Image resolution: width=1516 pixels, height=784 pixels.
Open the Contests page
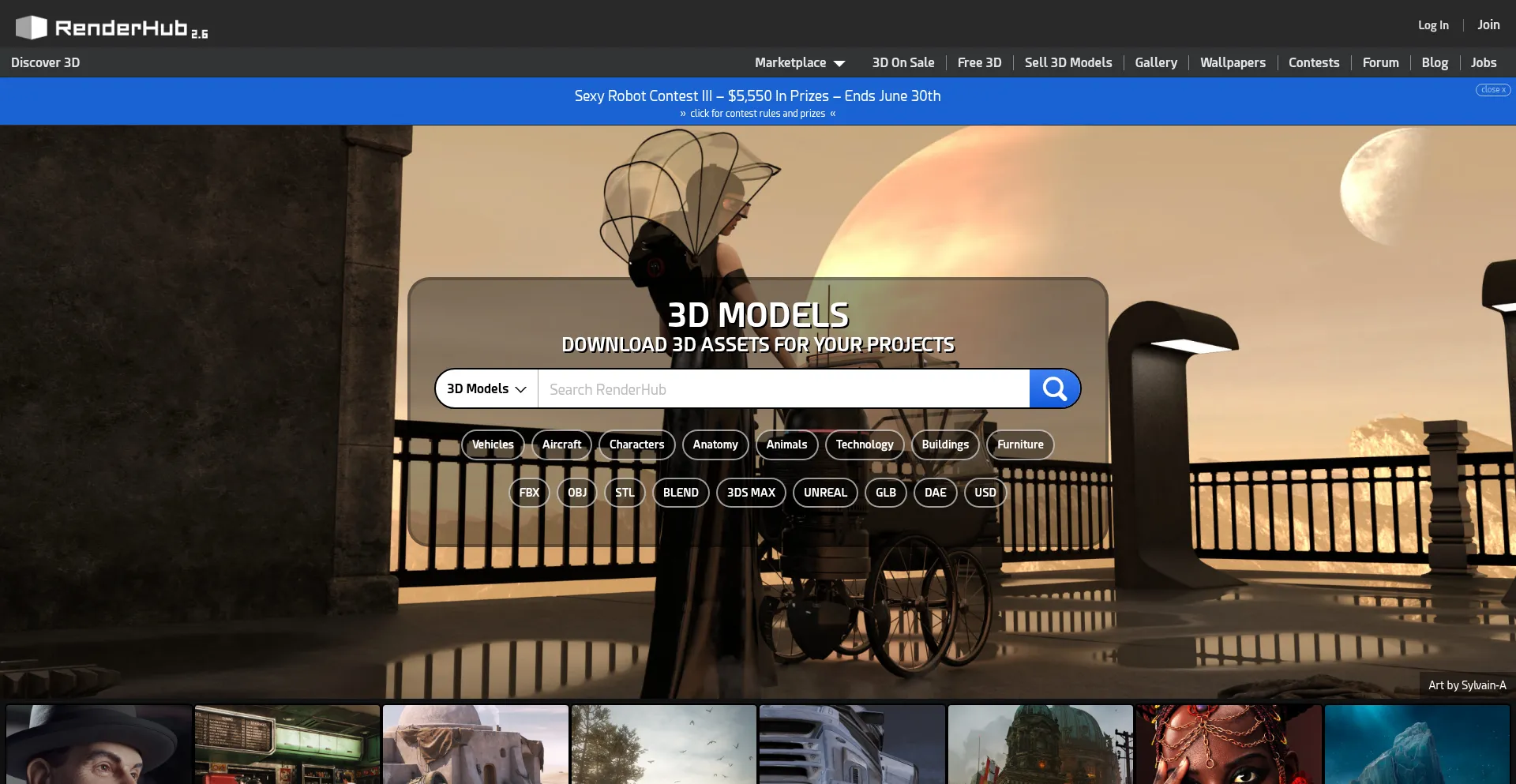(x=1314, y=62)
